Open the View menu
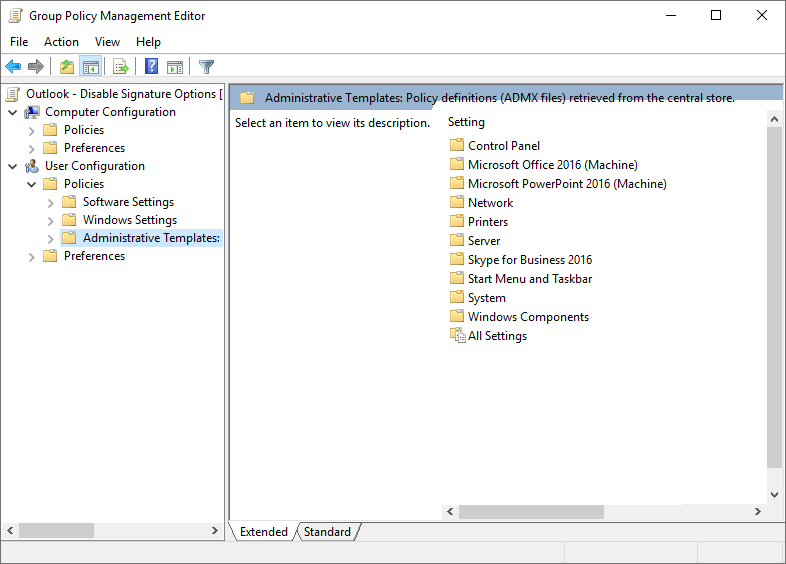 click(107, 42)
